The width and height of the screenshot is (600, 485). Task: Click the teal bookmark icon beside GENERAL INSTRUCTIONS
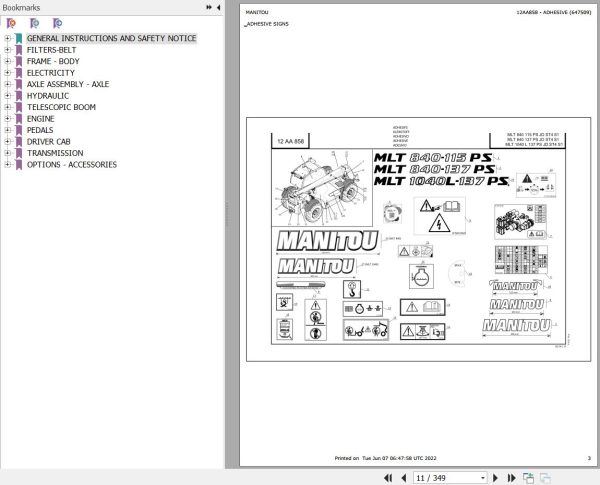[19, 38]
